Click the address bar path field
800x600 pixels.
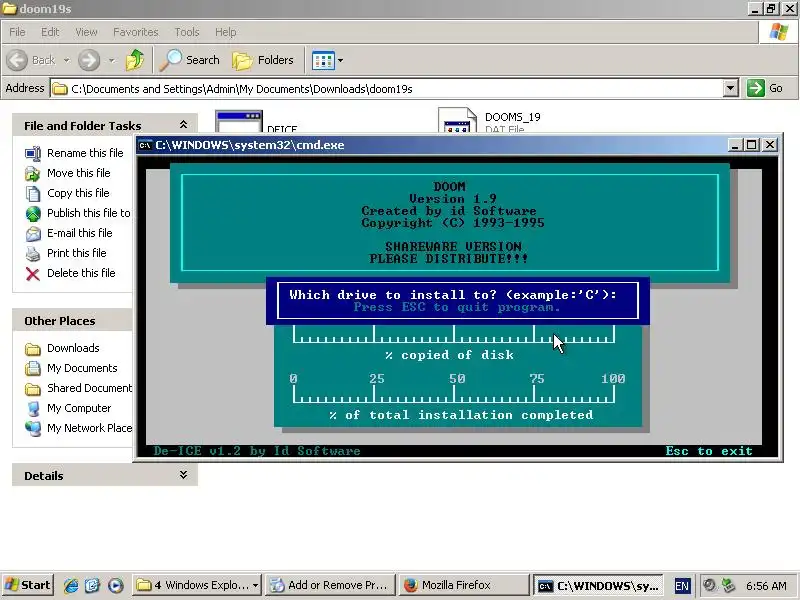pyautogui.click(x=388, y=89)
